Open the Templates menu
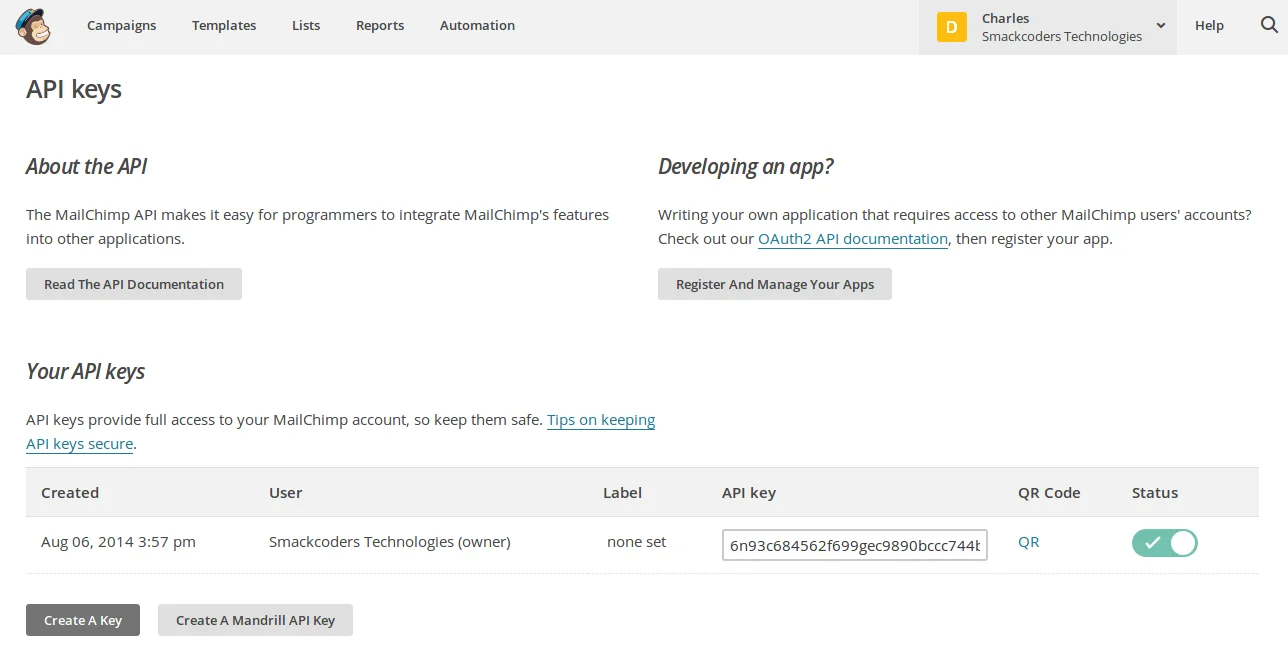1288x657 pixels. point(224,26)
